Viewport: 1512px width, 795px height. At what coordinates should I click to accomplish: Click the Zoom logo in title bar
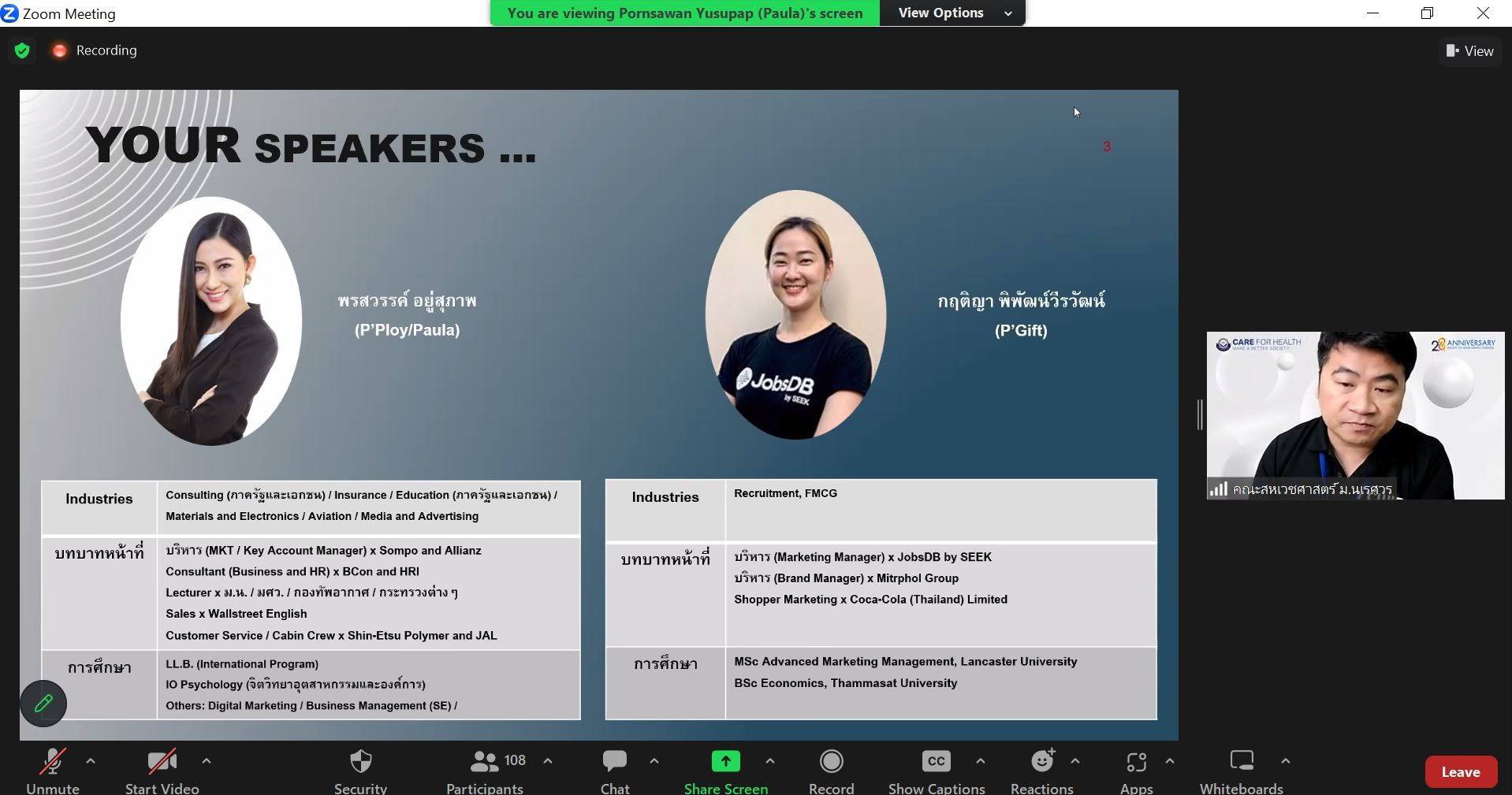[9, 13]
